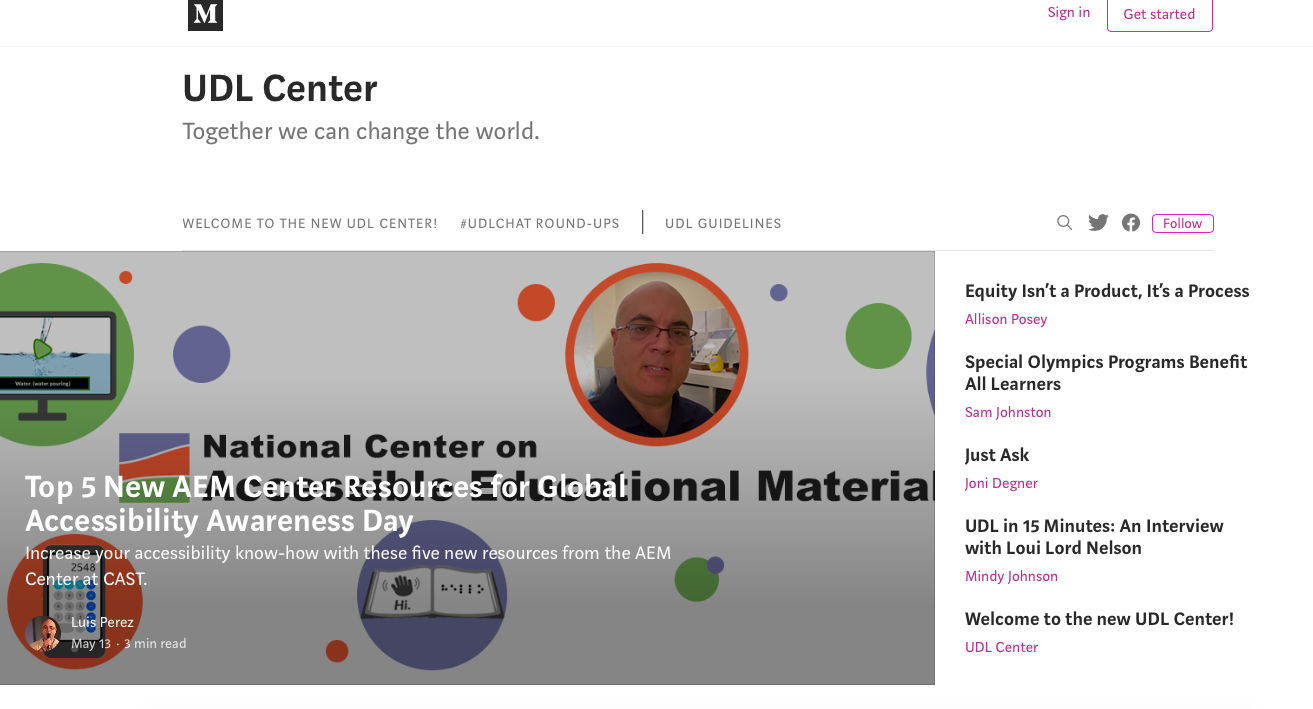Click the Follow button
Image resolution: width=1313 pixels, height=709 pixels.
coord(1182,223)
